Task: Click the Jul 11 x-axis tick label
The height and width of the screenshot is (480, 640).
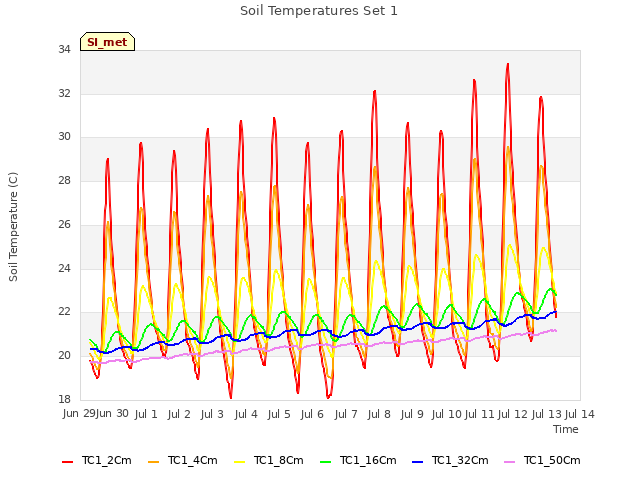Action: point(480,414)
